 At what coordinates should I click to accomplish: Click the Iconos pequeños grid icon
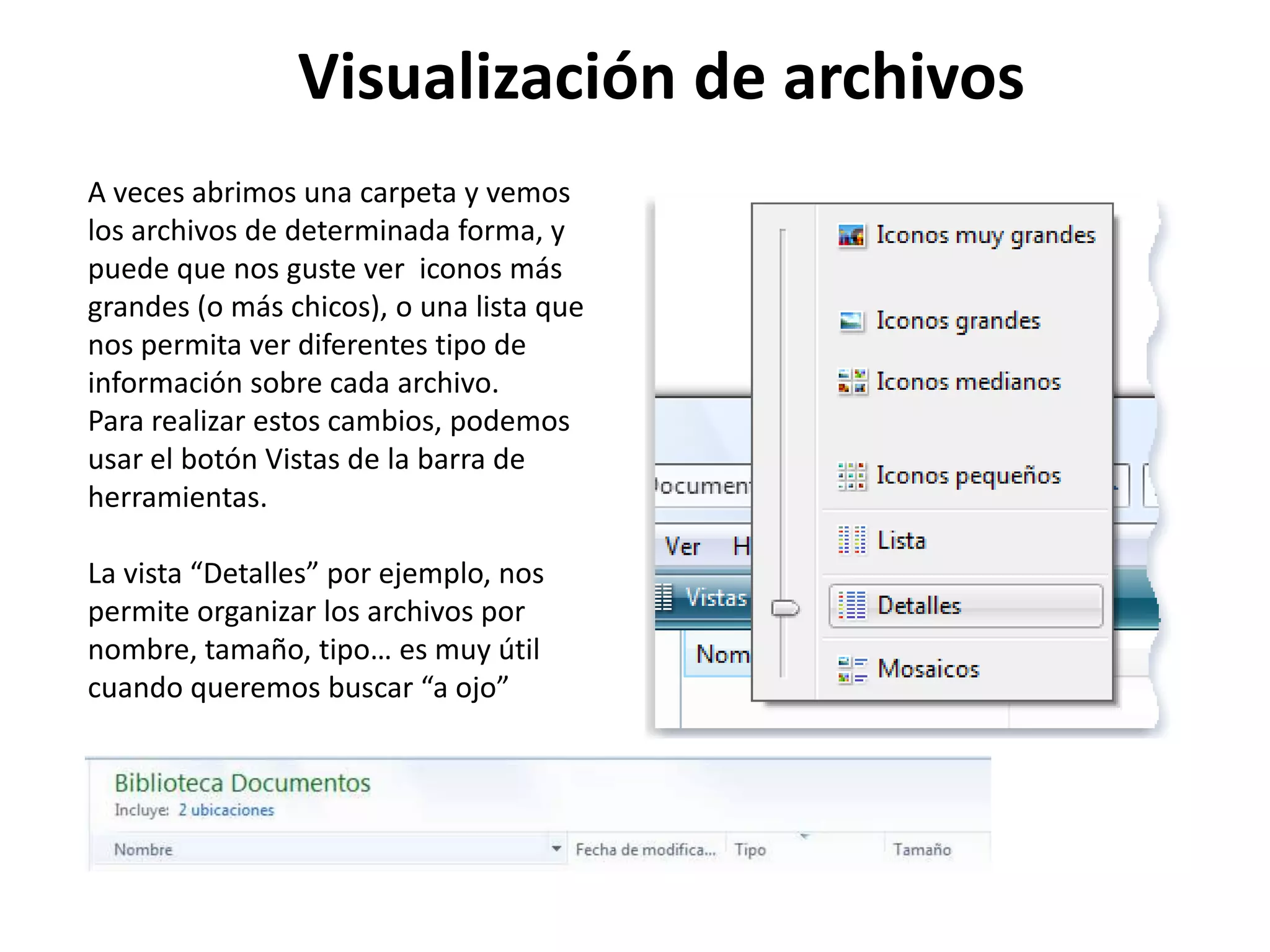pos(852,476)
